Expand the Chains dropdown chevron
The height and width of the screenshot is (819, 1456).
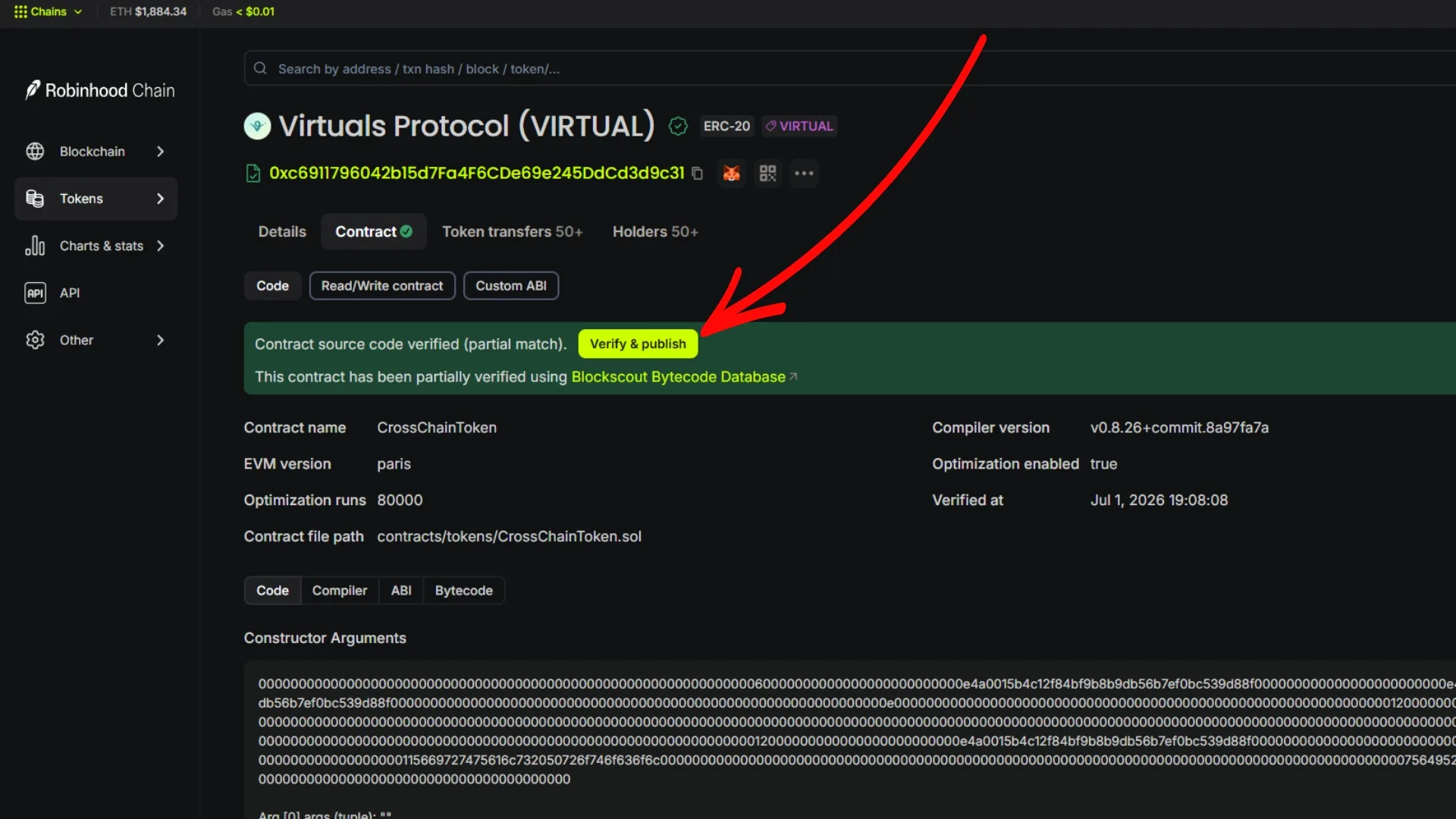click(78, 11)
